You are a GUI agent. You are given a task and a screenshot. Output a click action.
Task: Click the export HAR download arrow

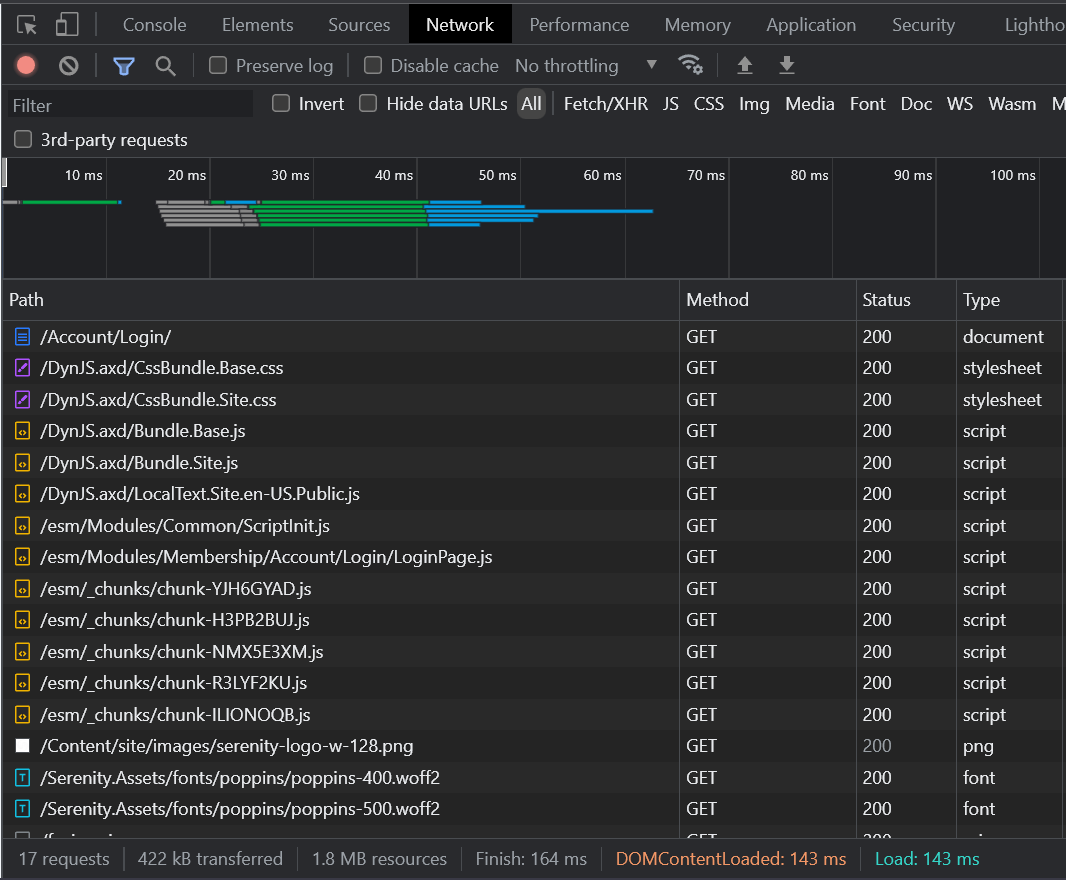click(x=787, y=66)
